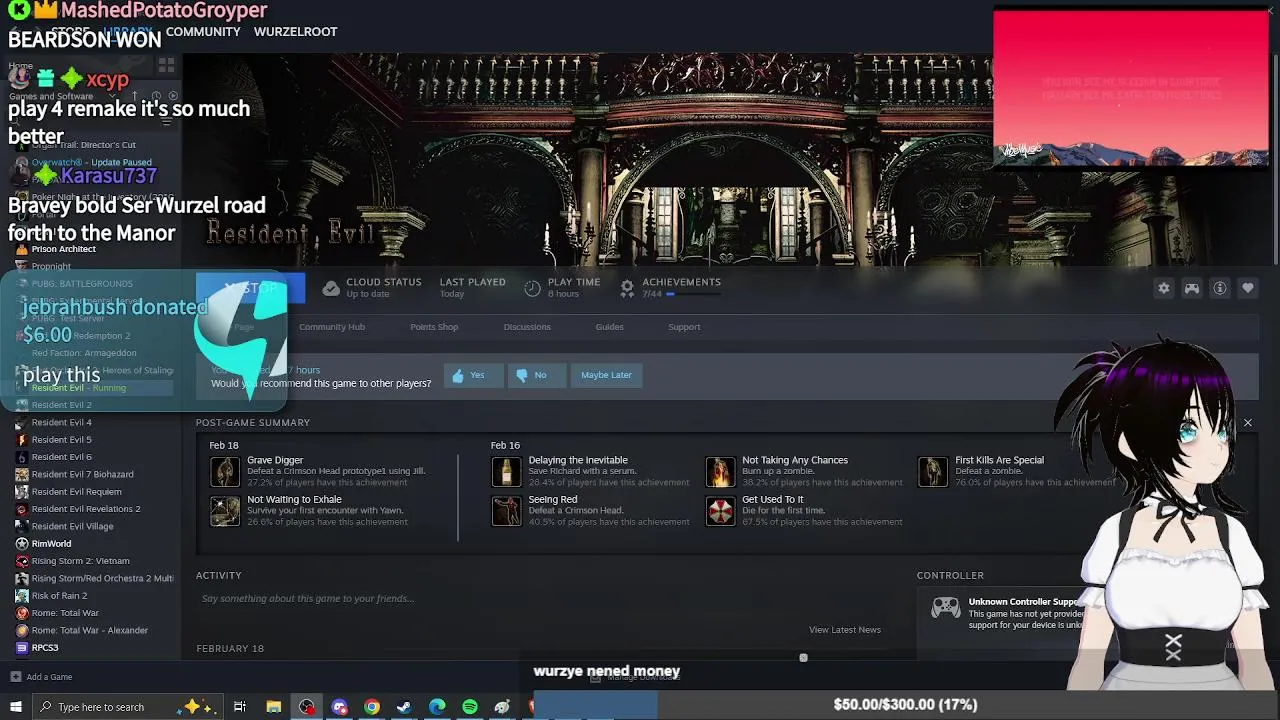Open WURZELROOT profile menu
Screen dimensions: 1280x720
click(x=295, y=32)
